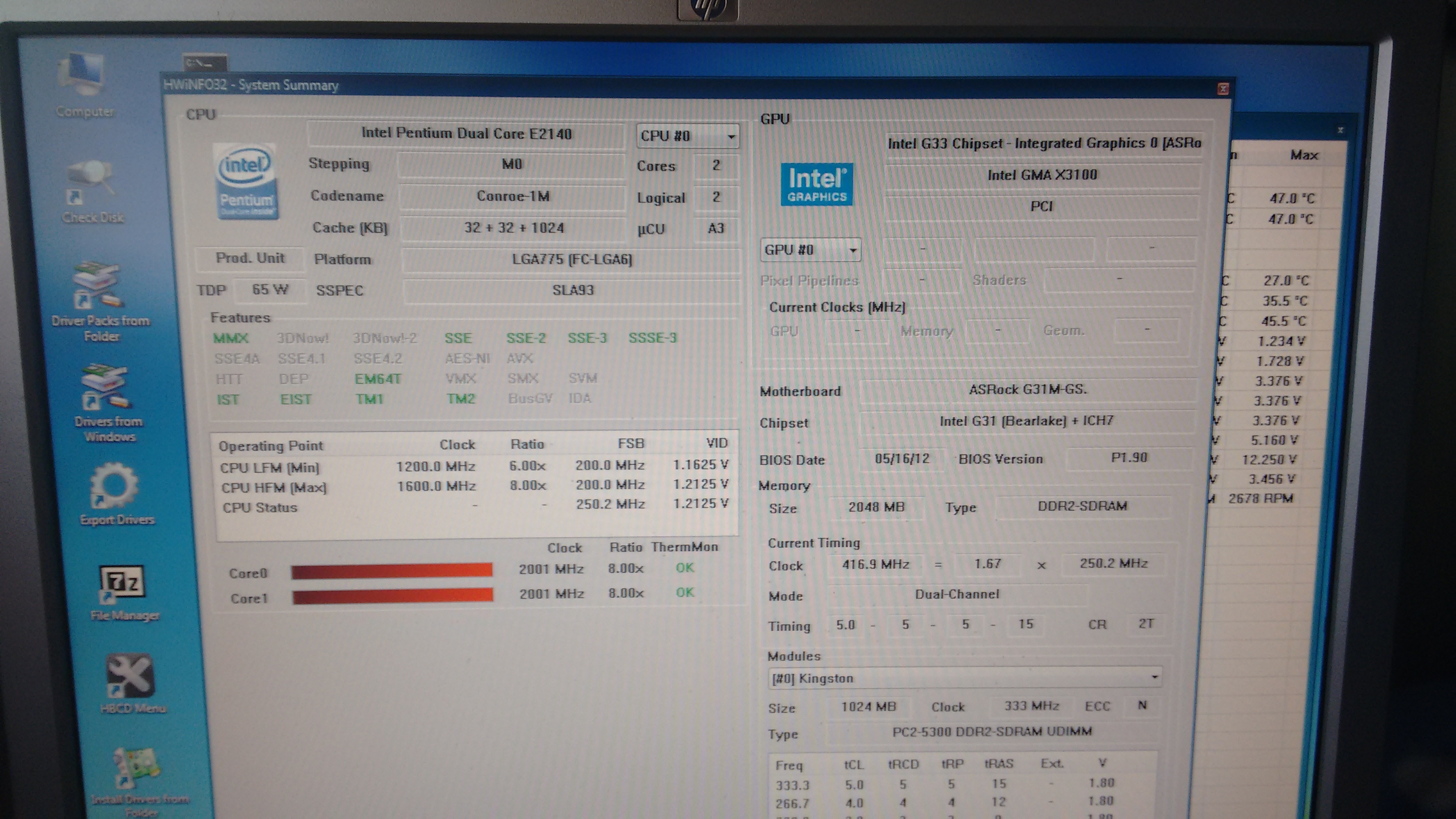Image resolution: width=1456 pixels, height=819 pixels.
Task: Click the PCI bus field
Action: pos(1042,206)
